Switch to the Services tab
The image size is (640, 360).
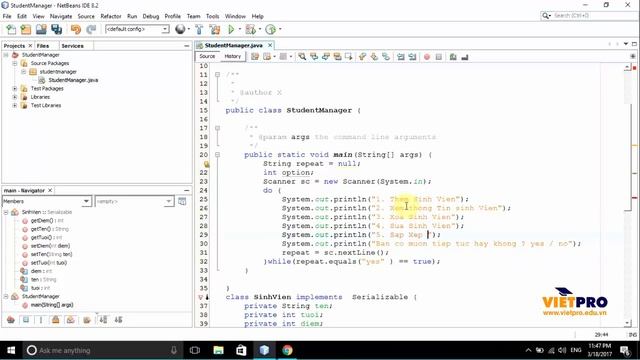click(x=72, y=46)
